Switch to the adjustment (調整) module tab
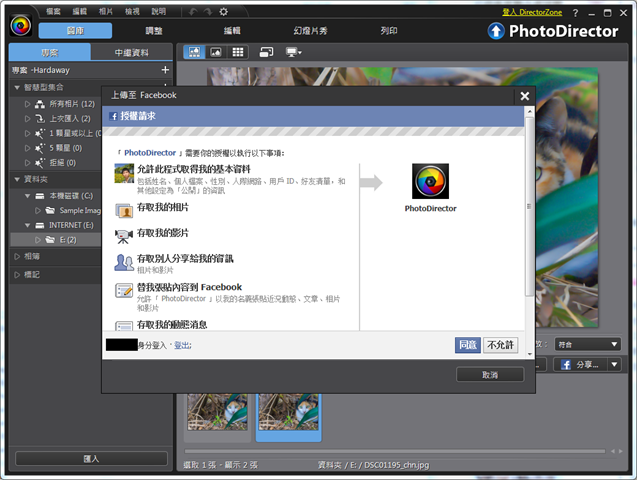The height and width of the screenshot is (480, 637). click(154, 31)
